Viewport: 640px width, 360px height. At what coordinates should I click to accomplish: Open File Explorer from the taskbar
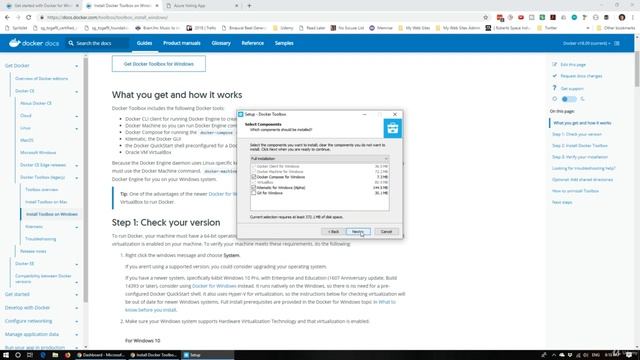(x=55, y=355)
